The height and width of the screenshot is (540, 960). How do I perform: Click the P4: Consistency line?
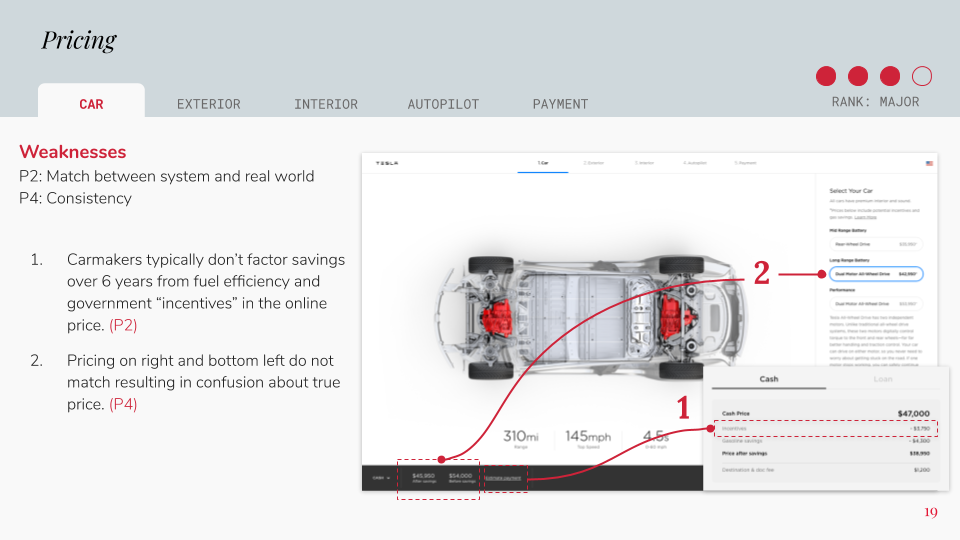[75, 198]
